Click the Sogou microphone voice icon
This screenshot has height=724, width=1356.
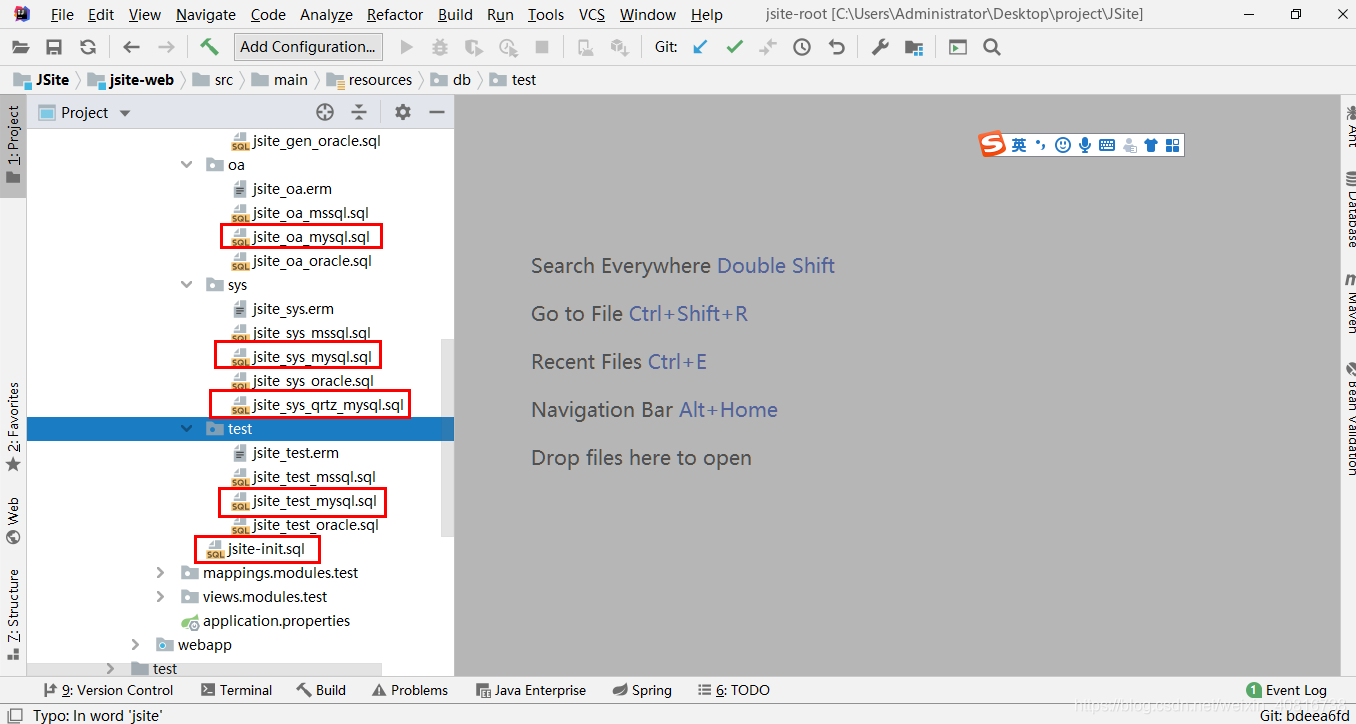[1084, 145]
